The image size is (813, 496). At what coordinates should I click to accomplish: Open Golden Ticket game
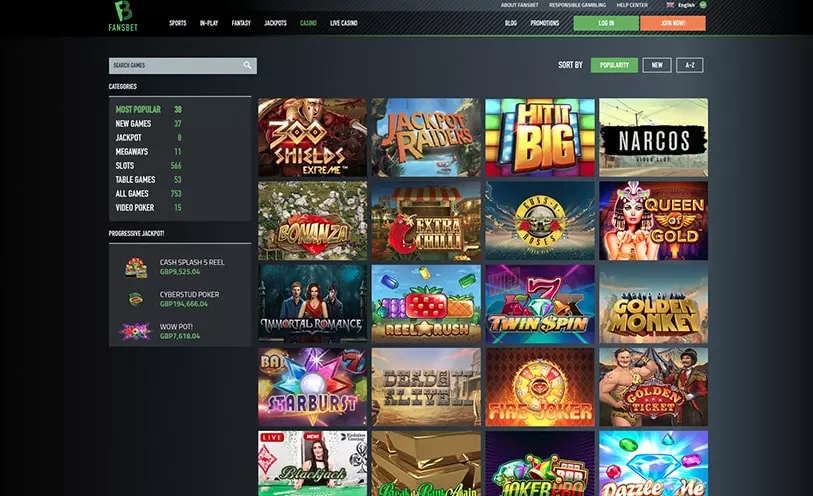(x=653, y=387)
